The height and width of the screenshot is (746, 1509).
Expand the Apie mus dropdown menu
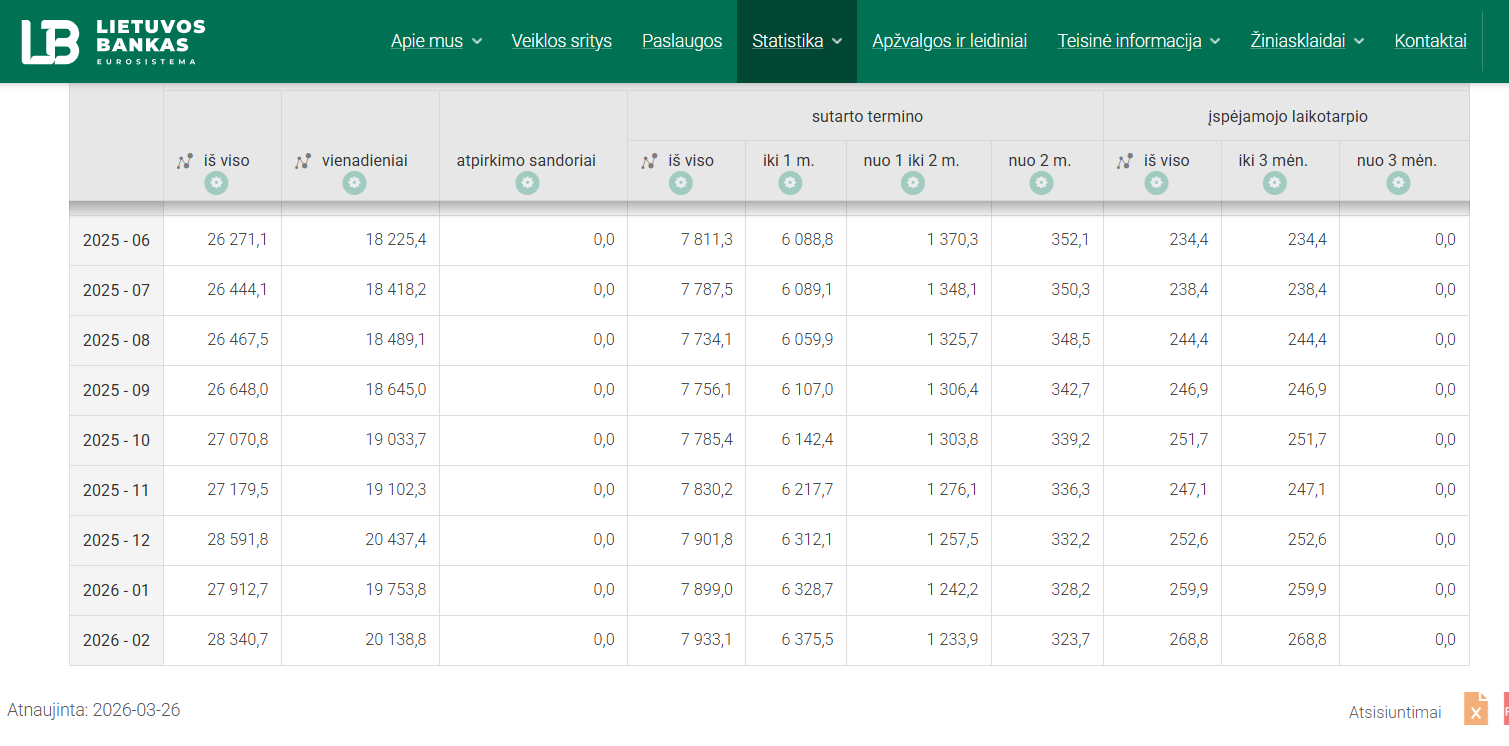(x=436, y=41)
